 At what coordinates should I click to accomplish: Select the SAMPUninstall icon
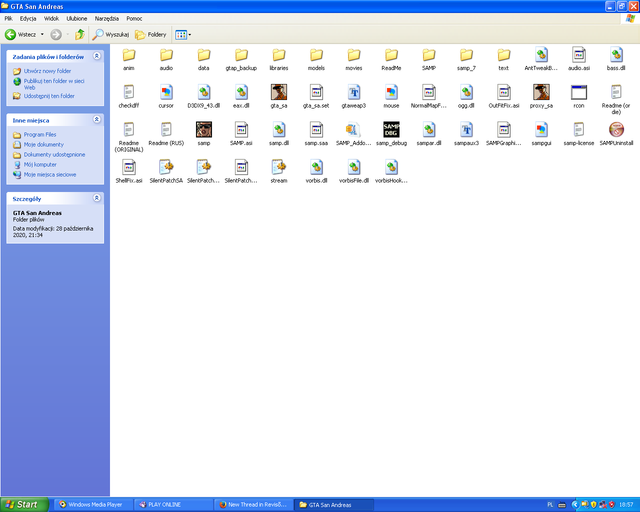(616, 129)
